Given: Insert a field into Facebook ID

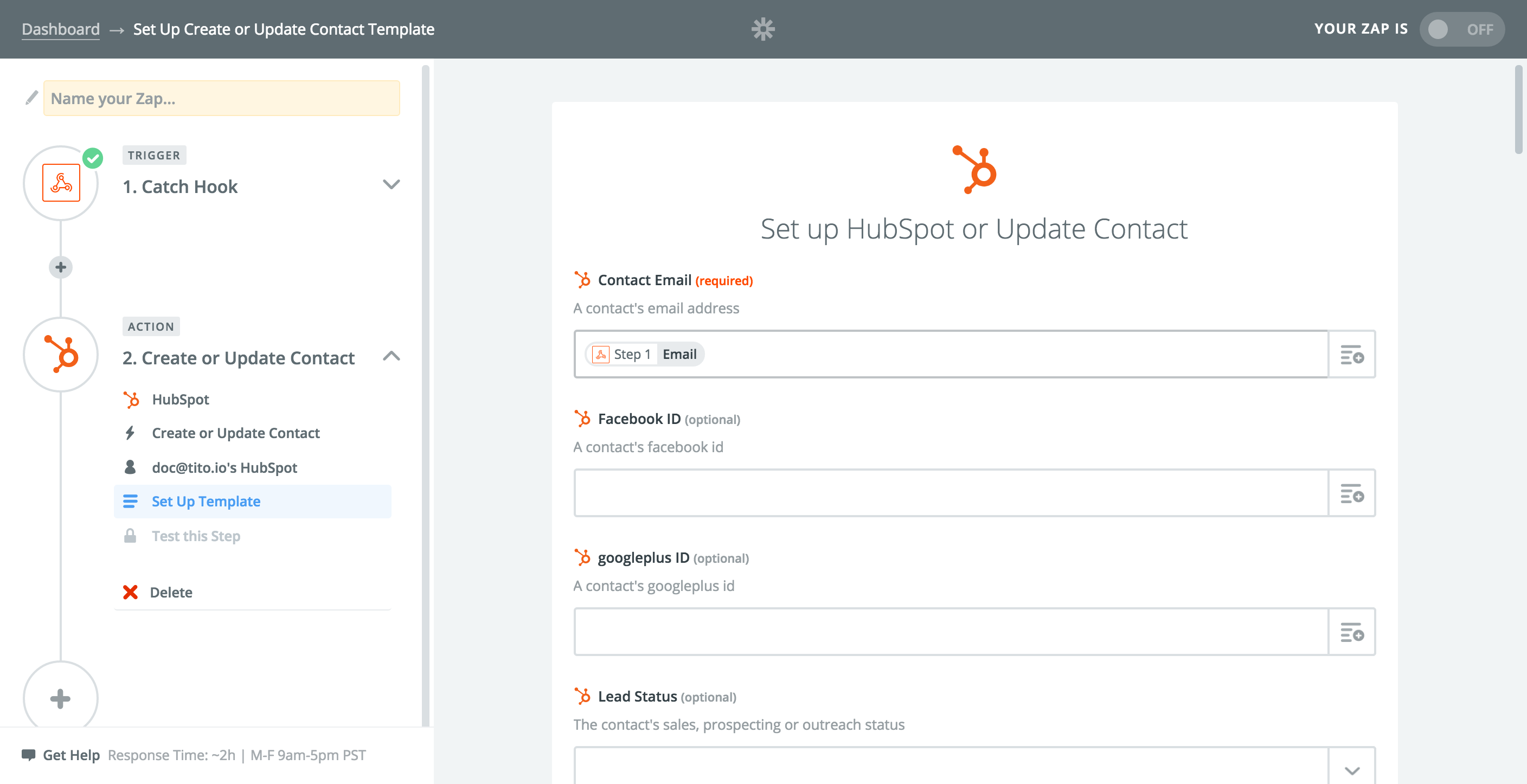Looking at the screenshot, I should [1352, 493].
